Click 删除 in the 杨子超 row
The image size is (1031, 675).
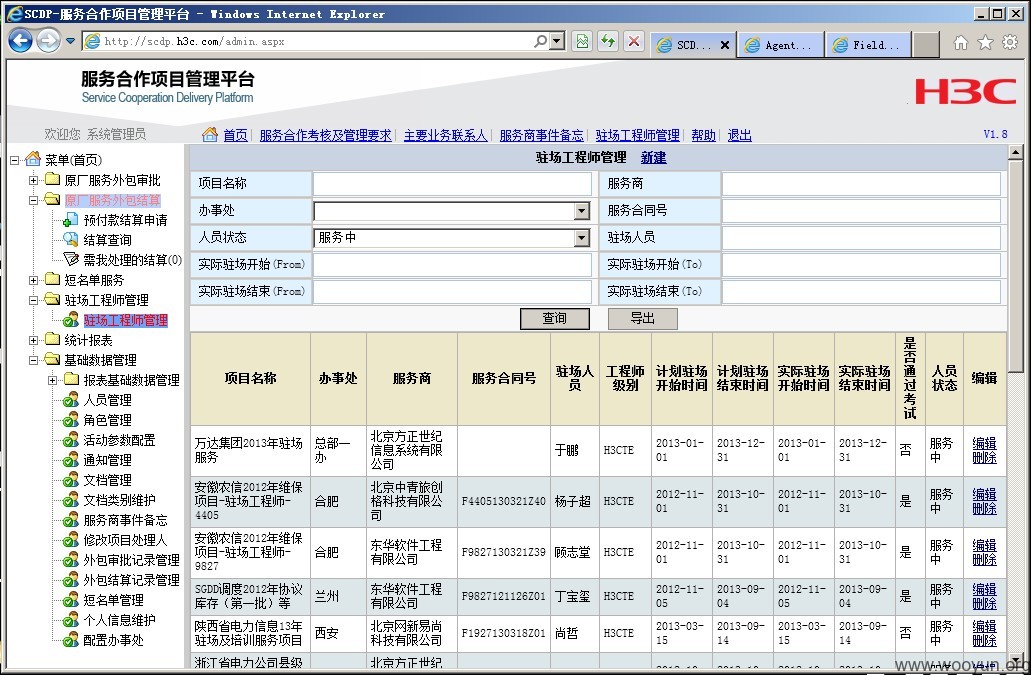(984, 509)
